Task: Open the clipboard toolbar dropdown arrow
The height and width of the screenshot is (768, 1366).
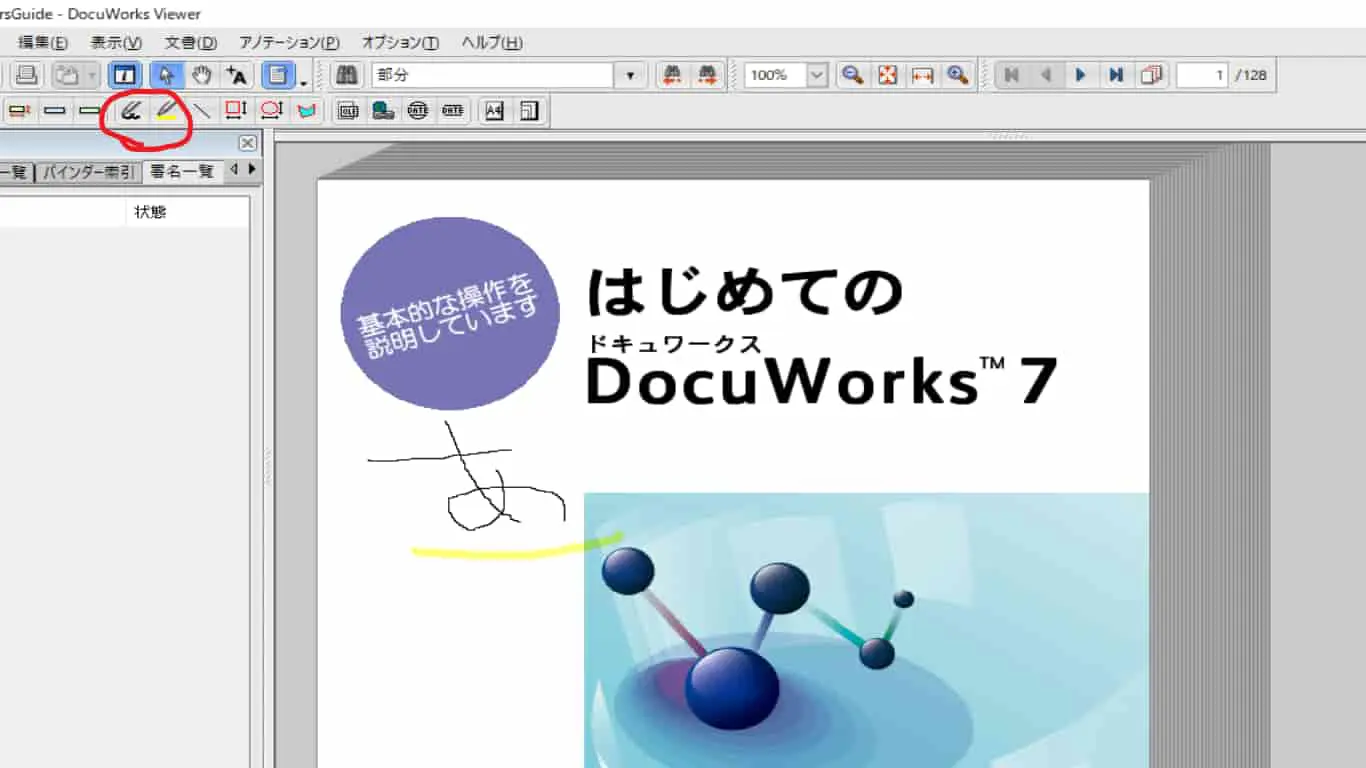Action: pos(92,75)
